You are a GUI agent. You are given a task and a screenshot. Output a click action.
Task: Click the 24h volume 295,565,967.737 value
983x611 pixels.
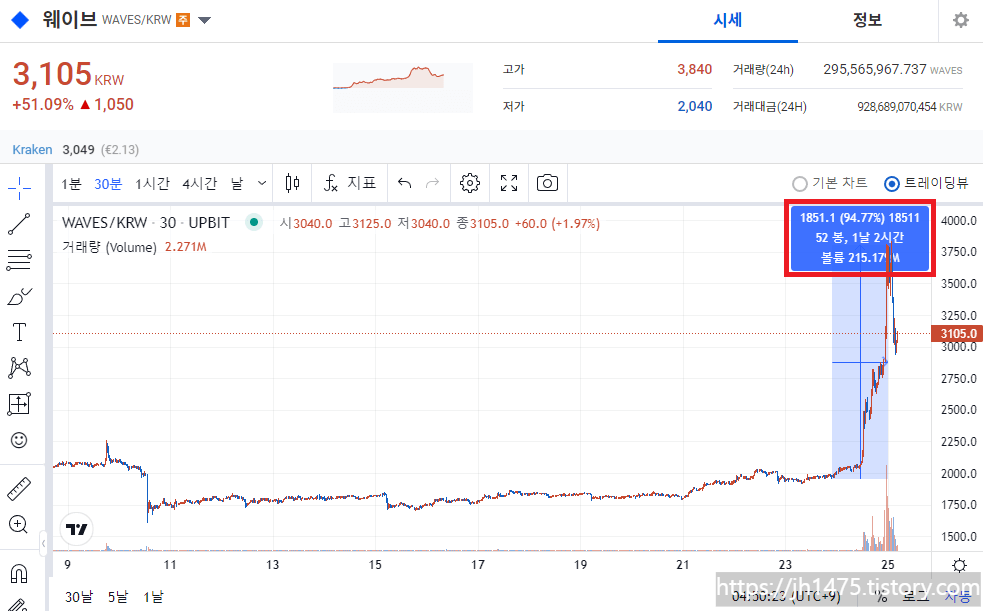(875, 70)
